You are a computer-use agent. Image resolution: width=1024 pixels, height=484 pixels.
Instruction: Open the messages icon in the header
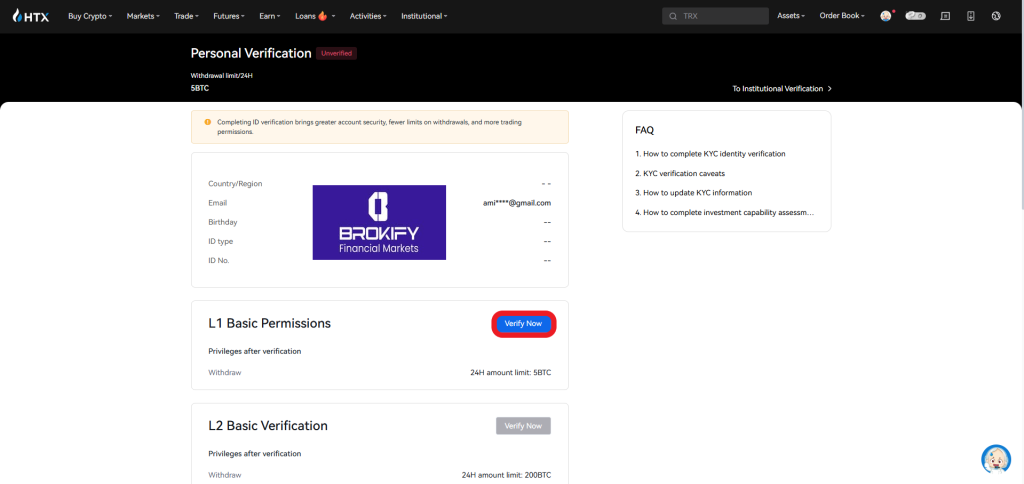point(945,16)
